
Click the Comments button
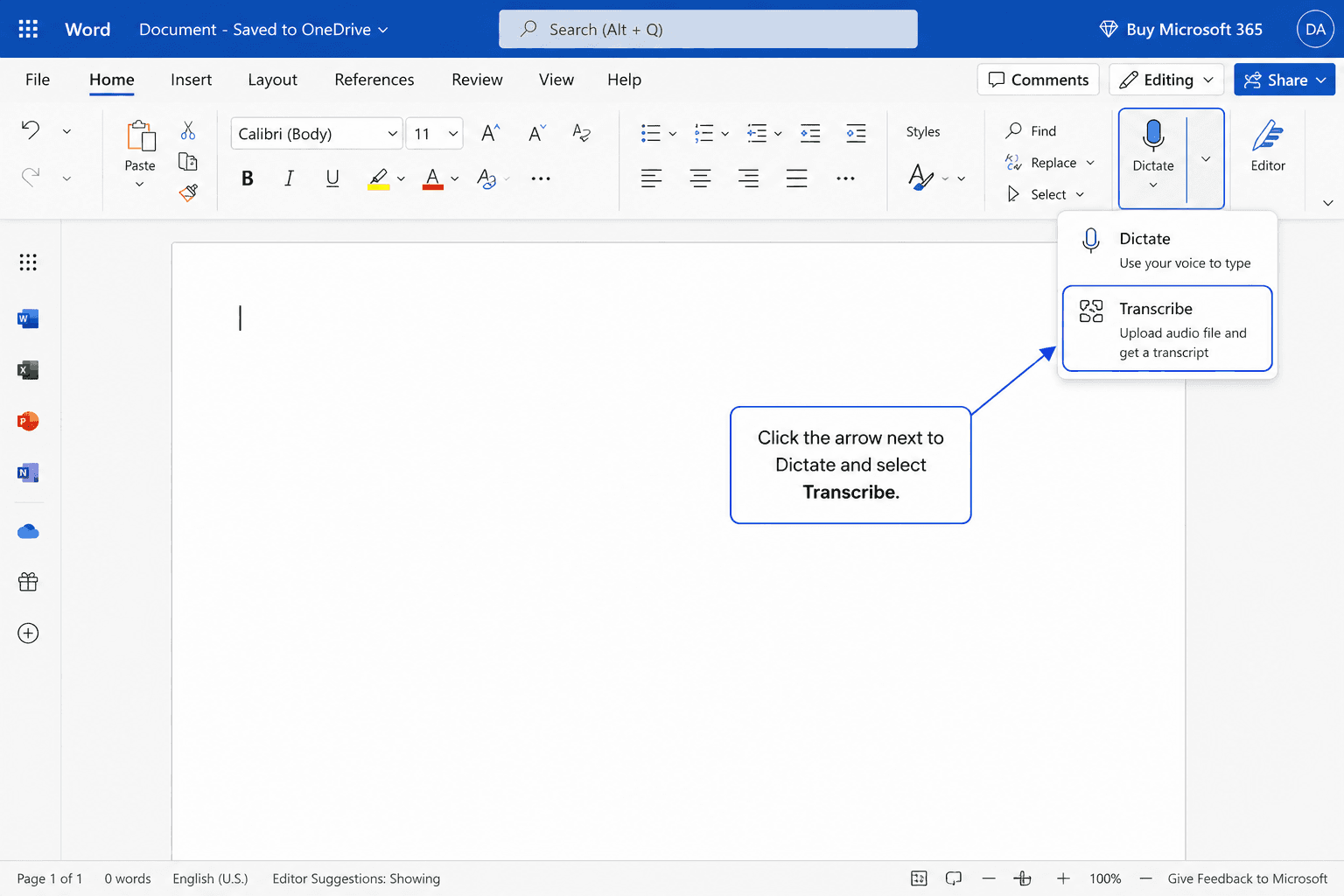(1039, 80)
